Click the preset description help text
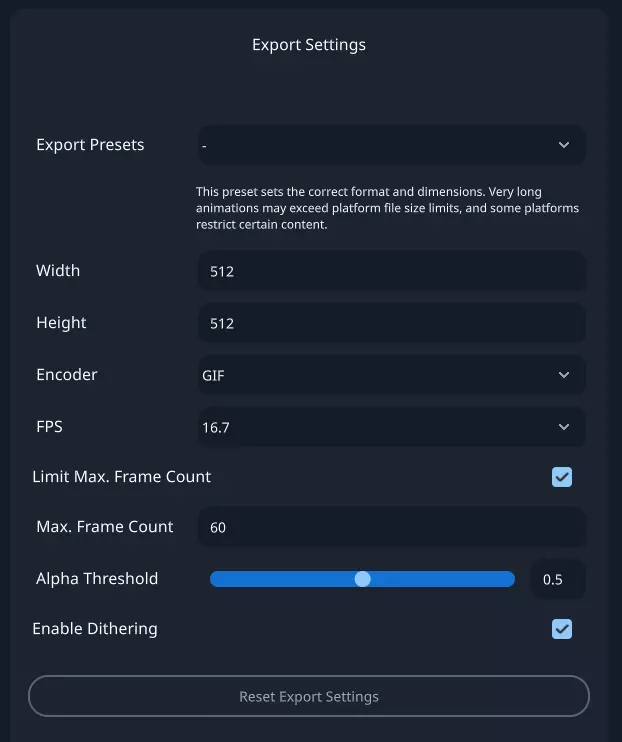The width and height of the screenshot is (622, 742). pyautogui.click(x=387, y=208)
